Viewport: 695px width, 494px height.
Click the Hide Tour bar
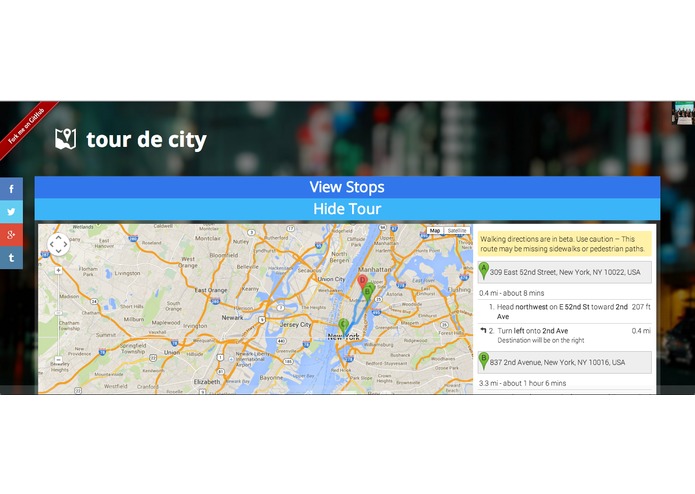(347, 209)
